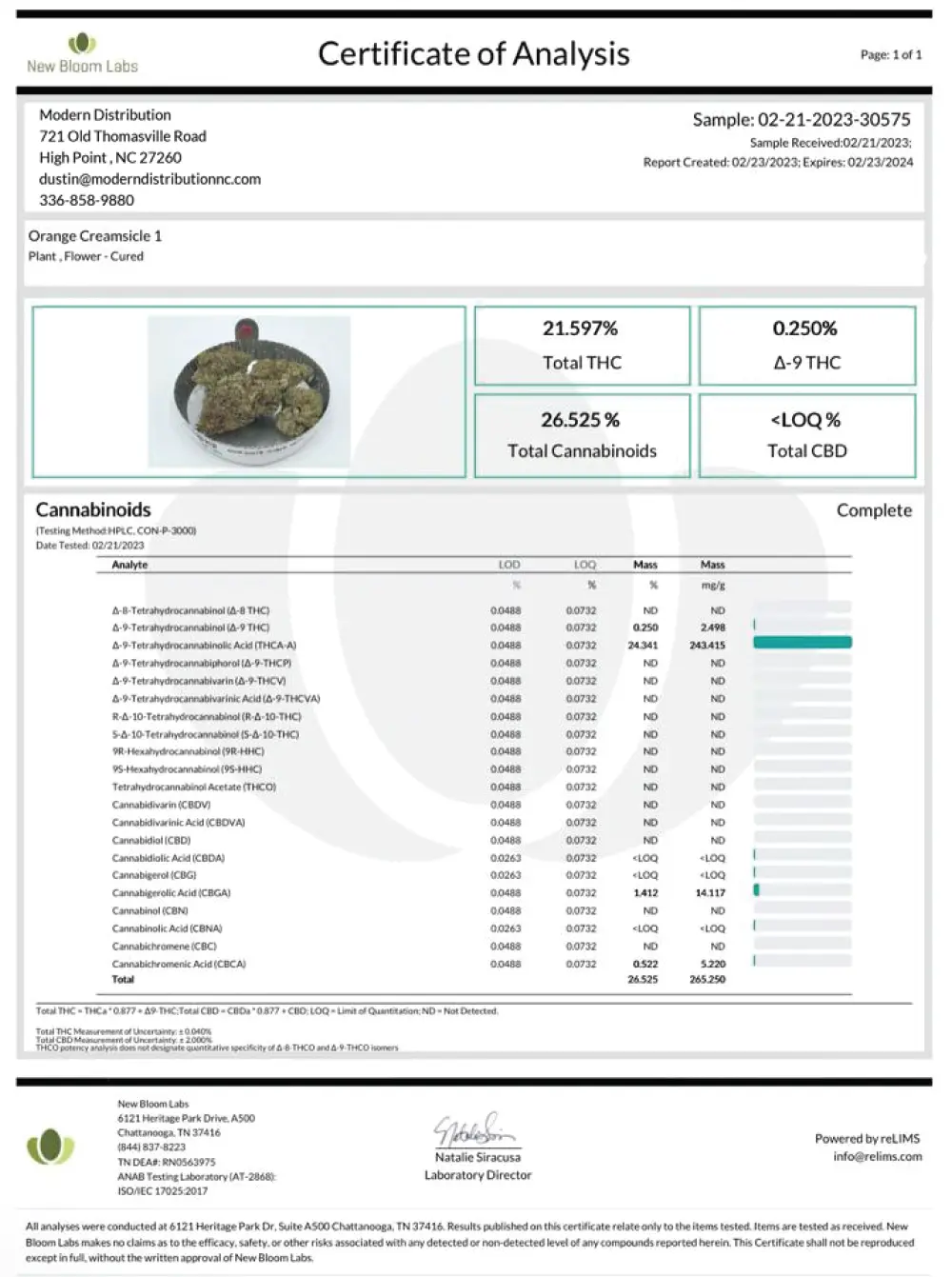The width and height of the screenshot is (952, 1277).
Task: Click the LOD column header
Action: [509, 565]
